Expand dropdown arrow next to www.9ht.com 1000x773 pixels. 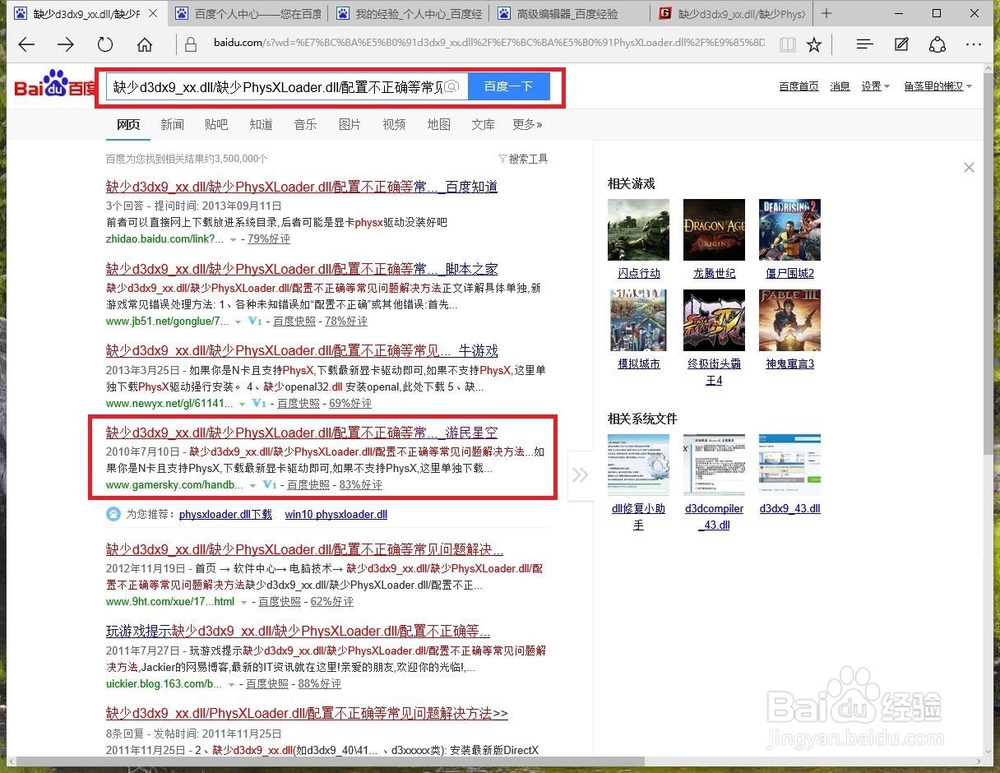coord(244,603)
